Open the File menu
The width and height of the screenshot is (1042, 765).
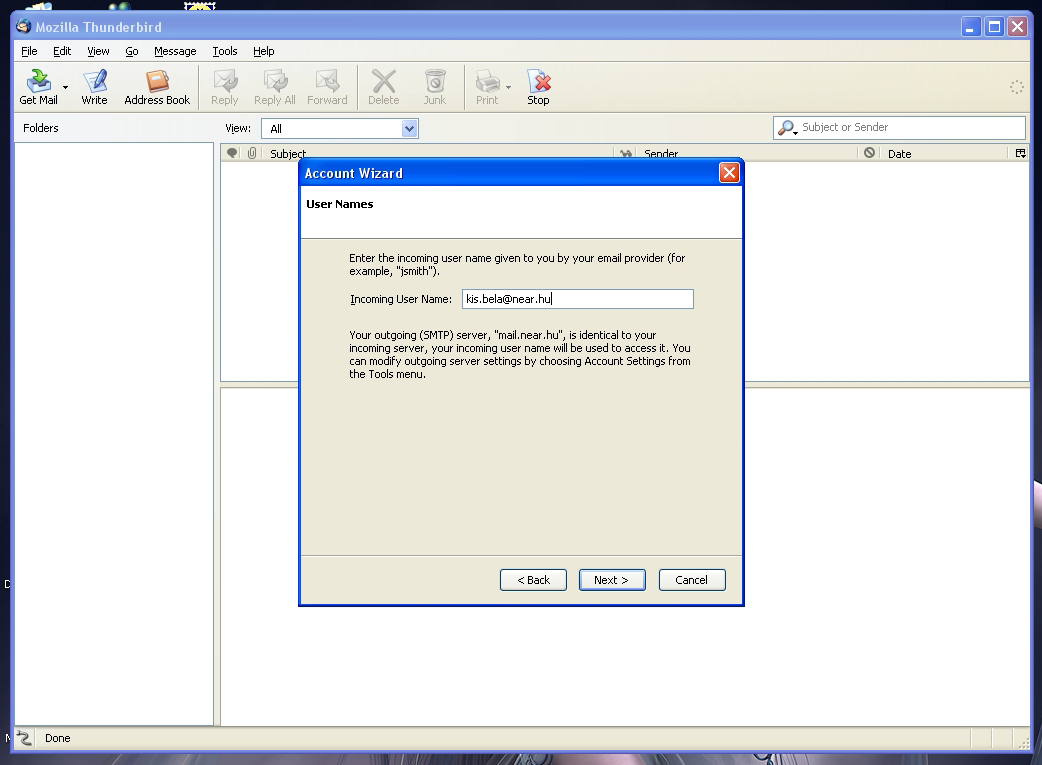(29, 51)
